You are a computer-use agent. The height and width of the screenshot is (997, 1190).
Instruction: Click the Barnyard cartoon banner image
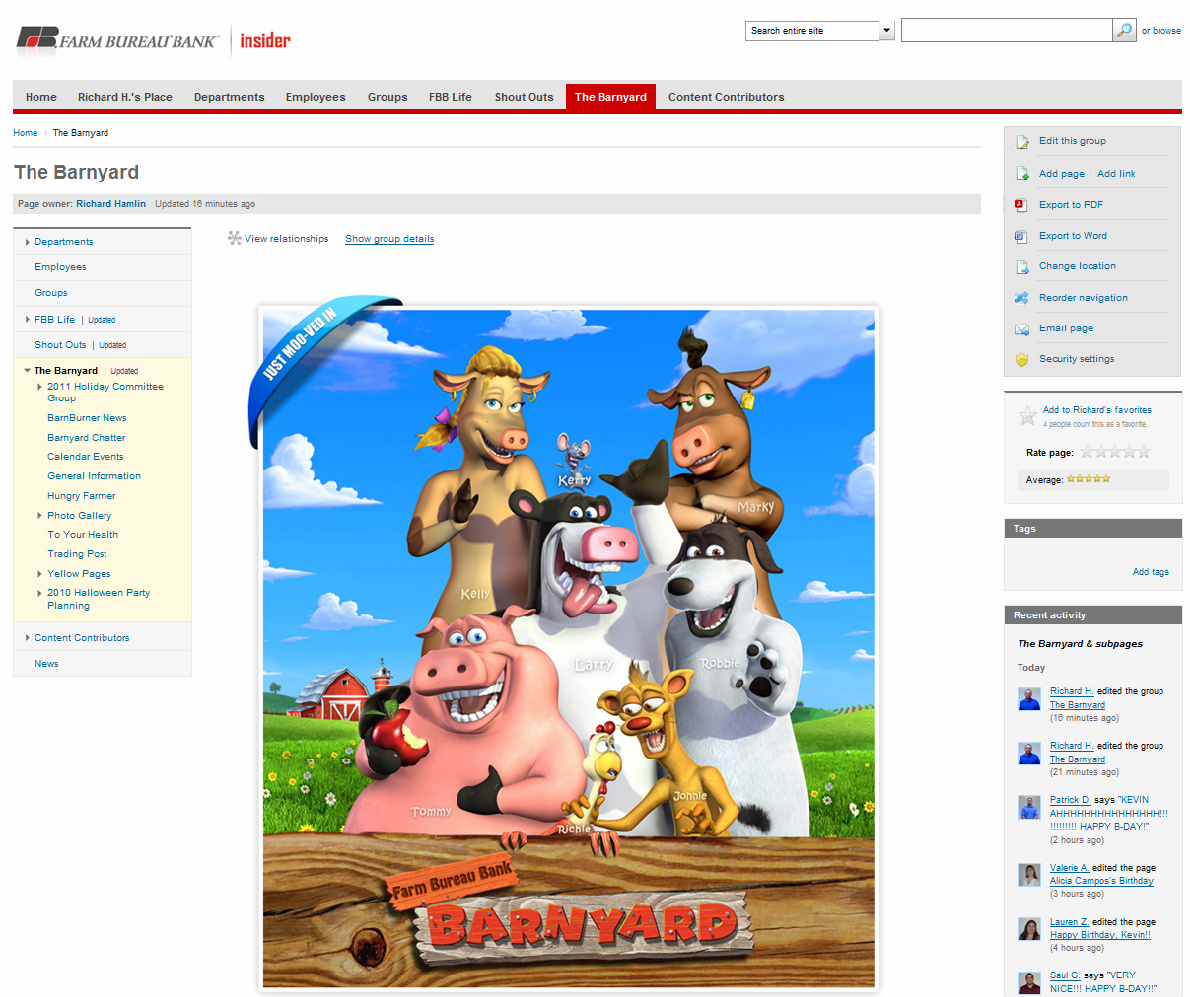coord(568,648)
